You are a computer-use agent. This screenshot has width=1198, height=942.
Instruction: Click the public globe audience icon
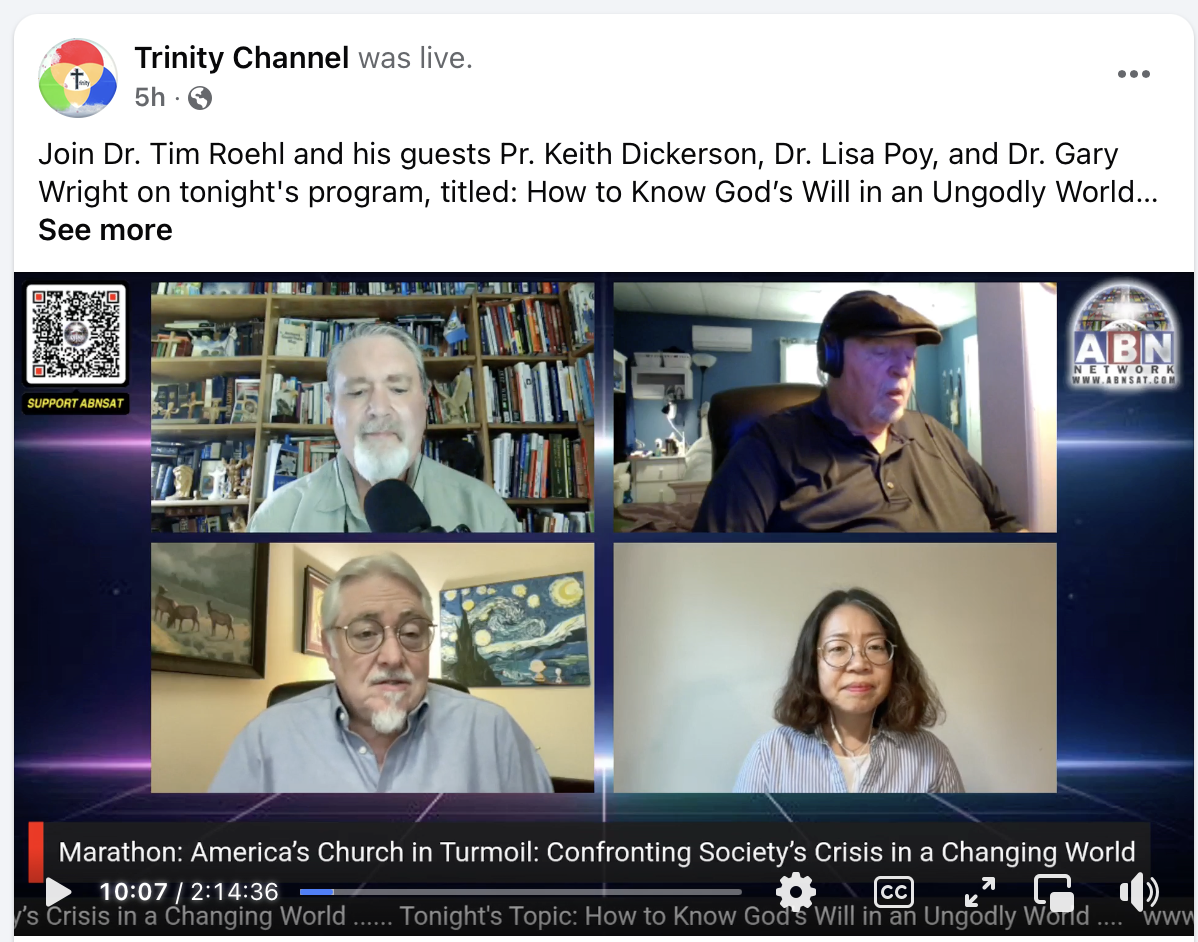click(x=200, y=98)
